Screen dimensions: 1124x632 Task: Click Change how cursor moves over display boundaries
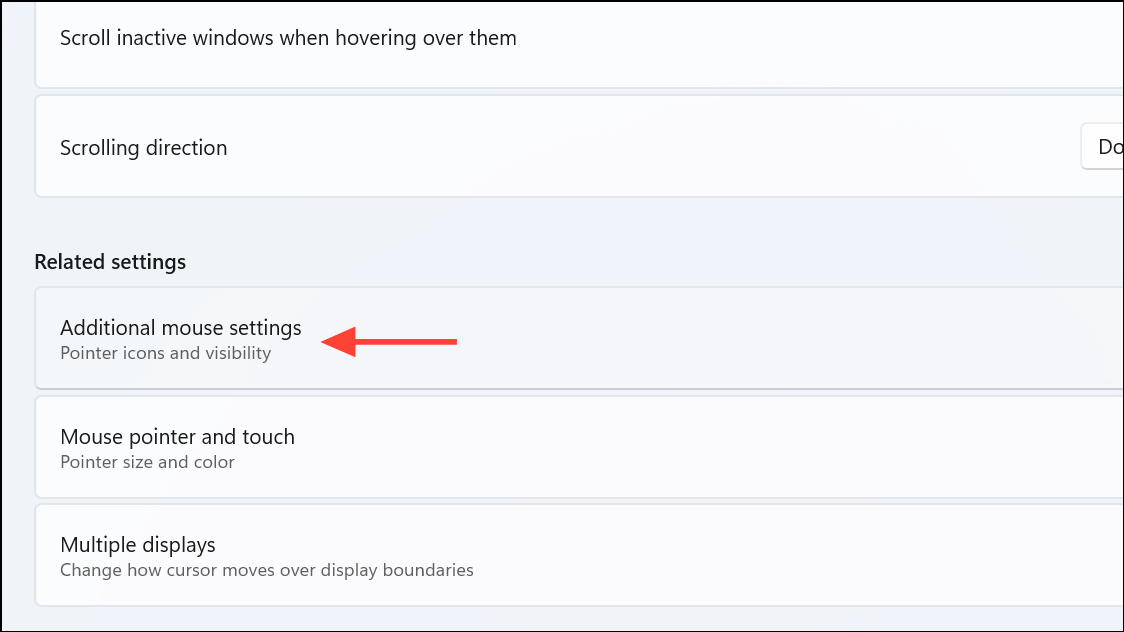tap(267, 570)
